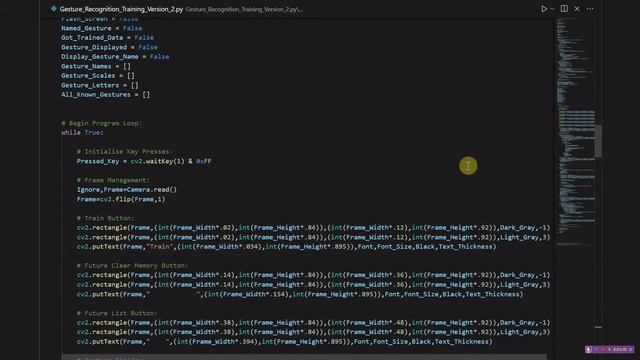
Task: Click the cv2.waitKey(1) call
Action: 158,161
